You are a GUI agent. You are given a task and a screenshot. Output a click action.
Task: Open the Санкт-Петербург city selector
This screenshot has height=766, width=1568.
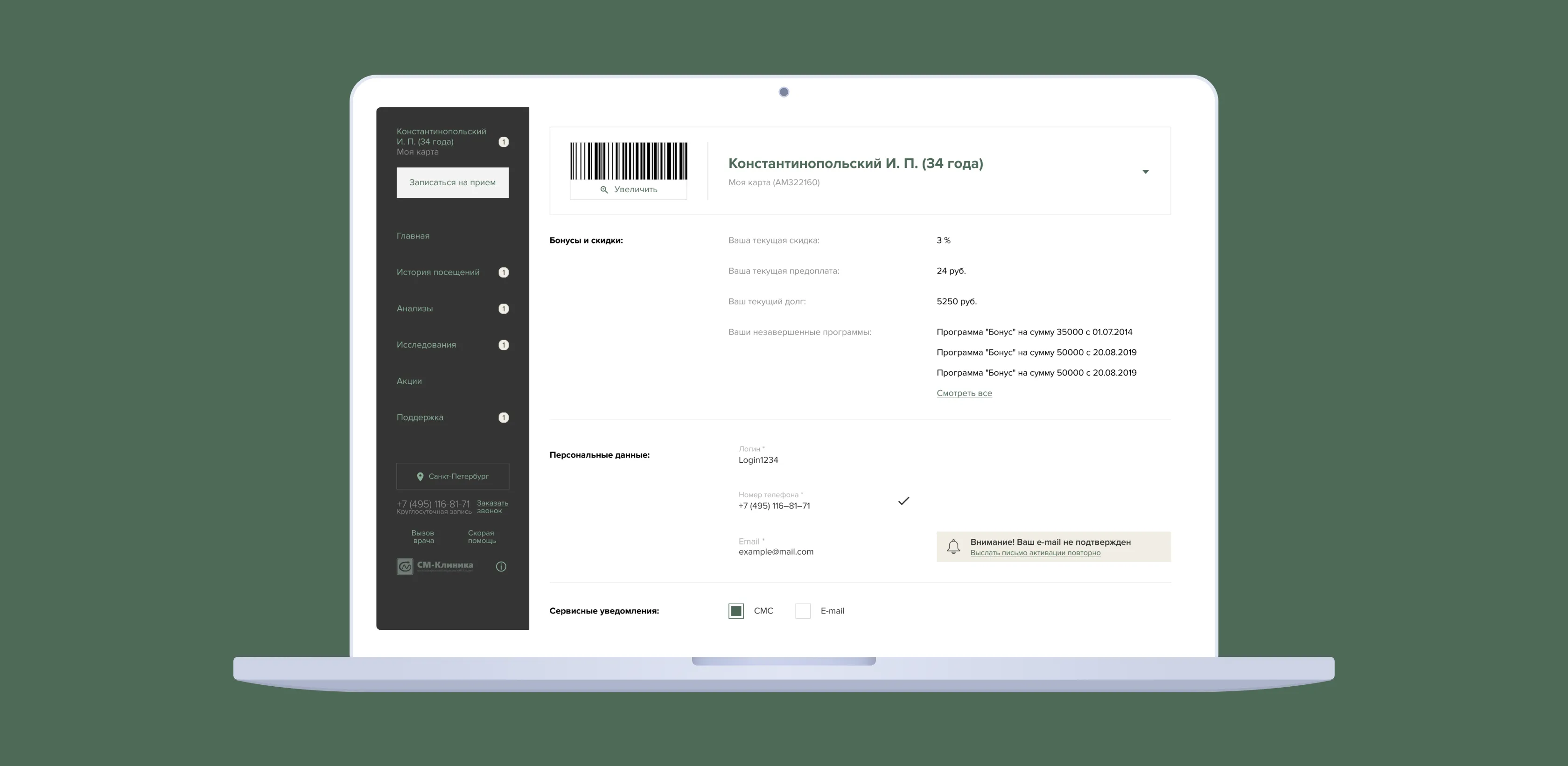[452, 476]
